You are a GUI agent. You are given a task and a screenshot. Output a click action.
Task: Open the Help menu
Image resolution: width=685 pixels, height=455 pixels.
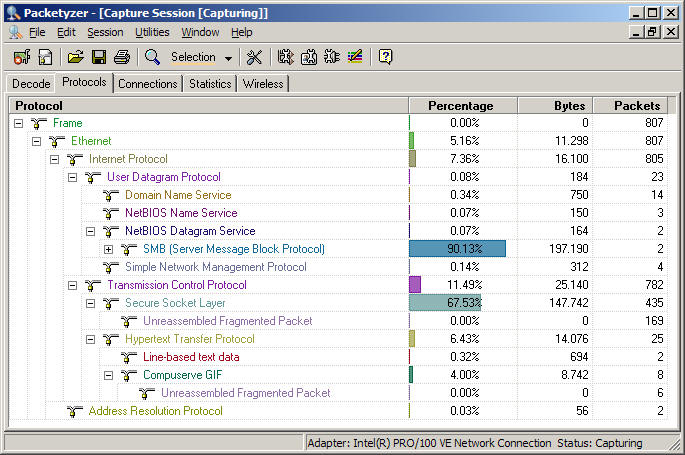[x=242, y=32]
